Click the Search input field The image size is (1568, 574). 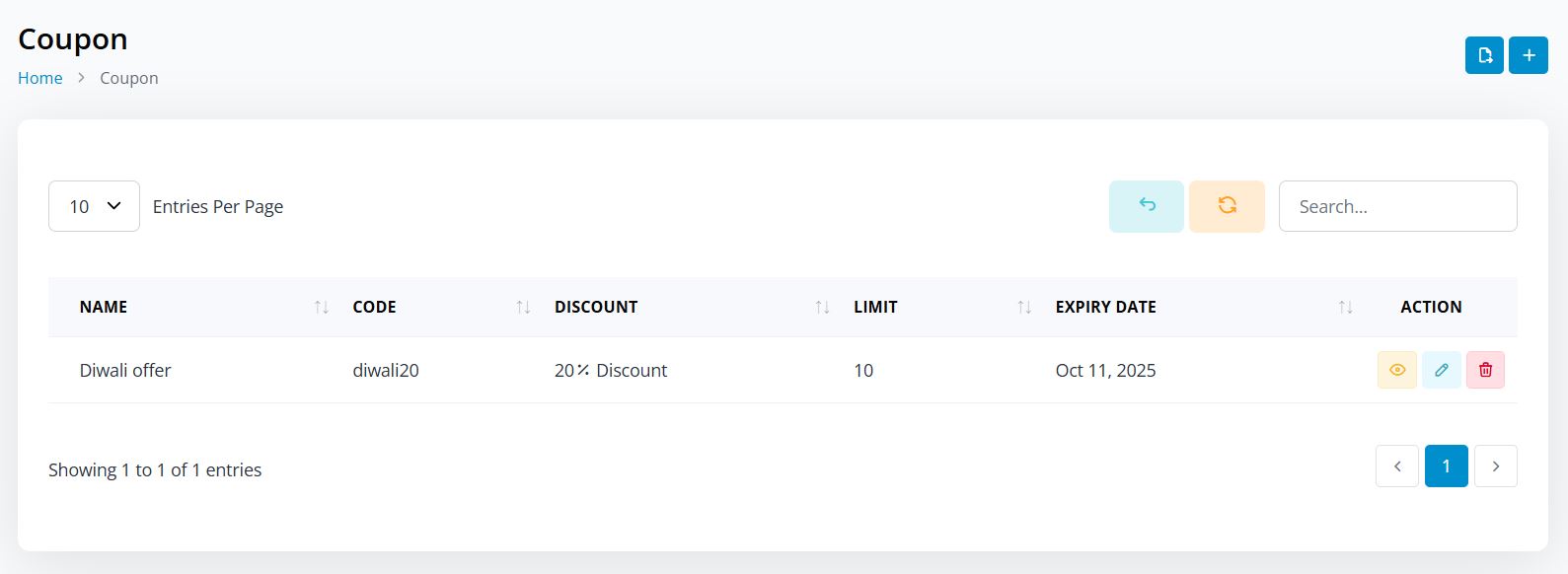tap(1397, 206)
